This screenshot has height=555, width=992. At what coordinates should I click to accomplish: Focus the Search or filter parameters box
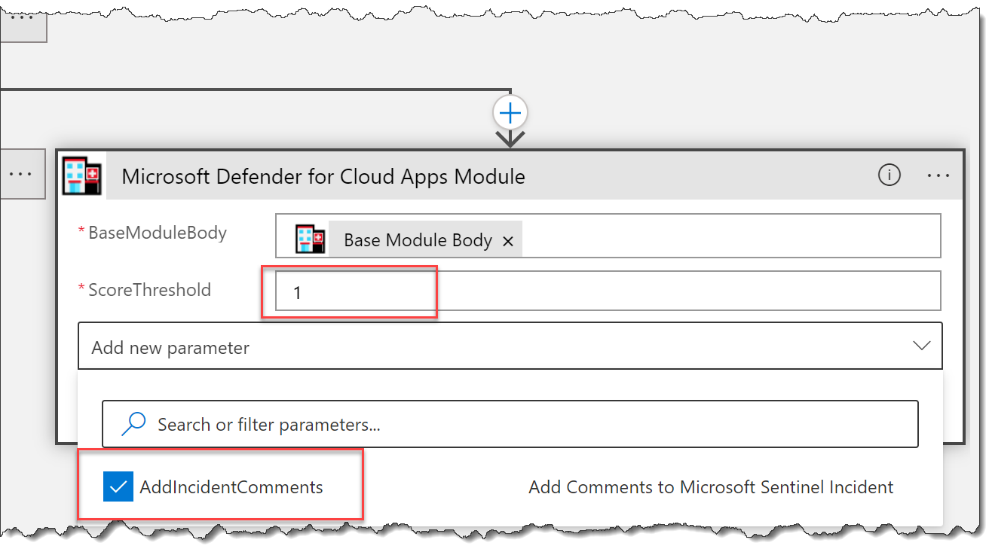(x=510, y=424)
